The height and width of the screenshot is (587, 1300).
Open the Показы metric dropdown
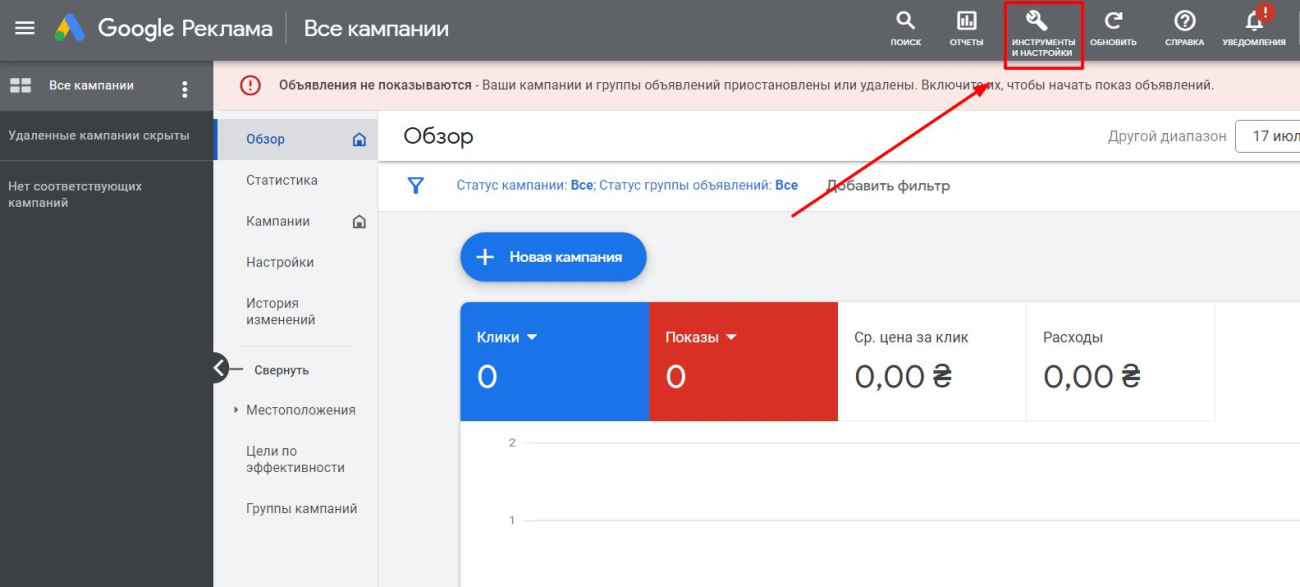tap(731, 338)
